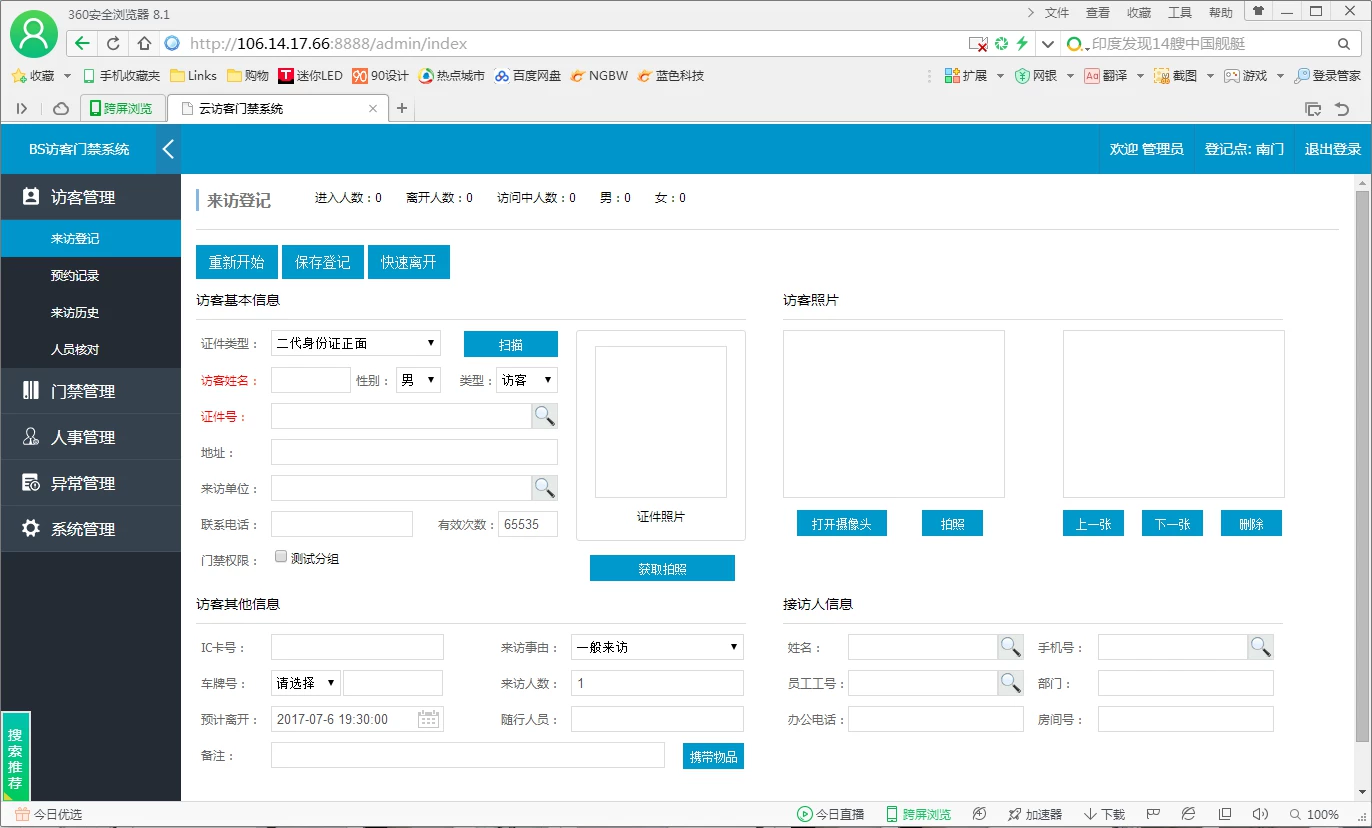Reload the page with the refresh icon

coord(113,44)
